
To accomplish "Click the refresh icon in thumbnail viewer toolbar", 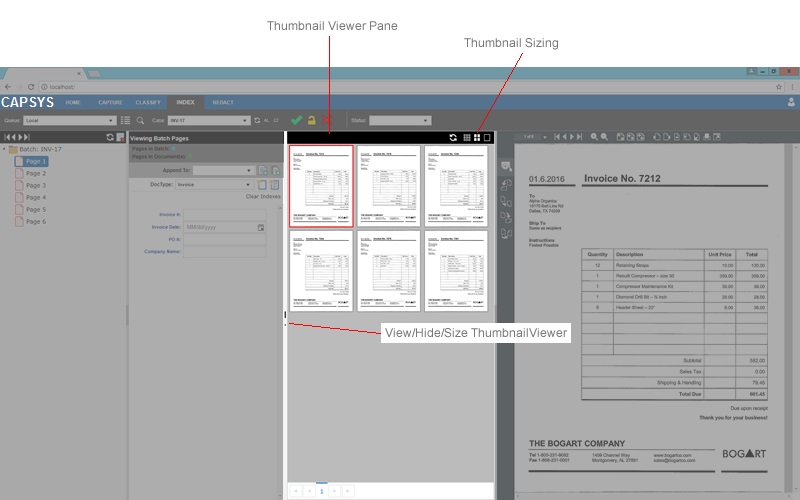I will (x=453, y=137).
